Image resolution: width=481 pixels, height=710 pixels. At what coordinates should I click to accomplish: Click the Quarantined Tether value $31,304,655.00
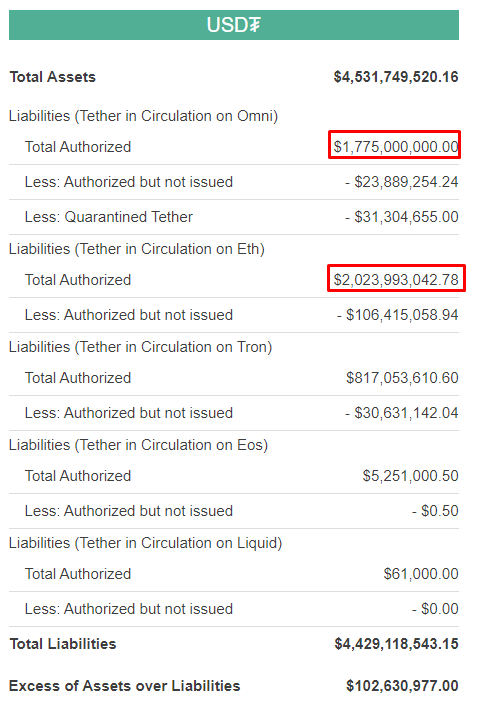(401, 217)
